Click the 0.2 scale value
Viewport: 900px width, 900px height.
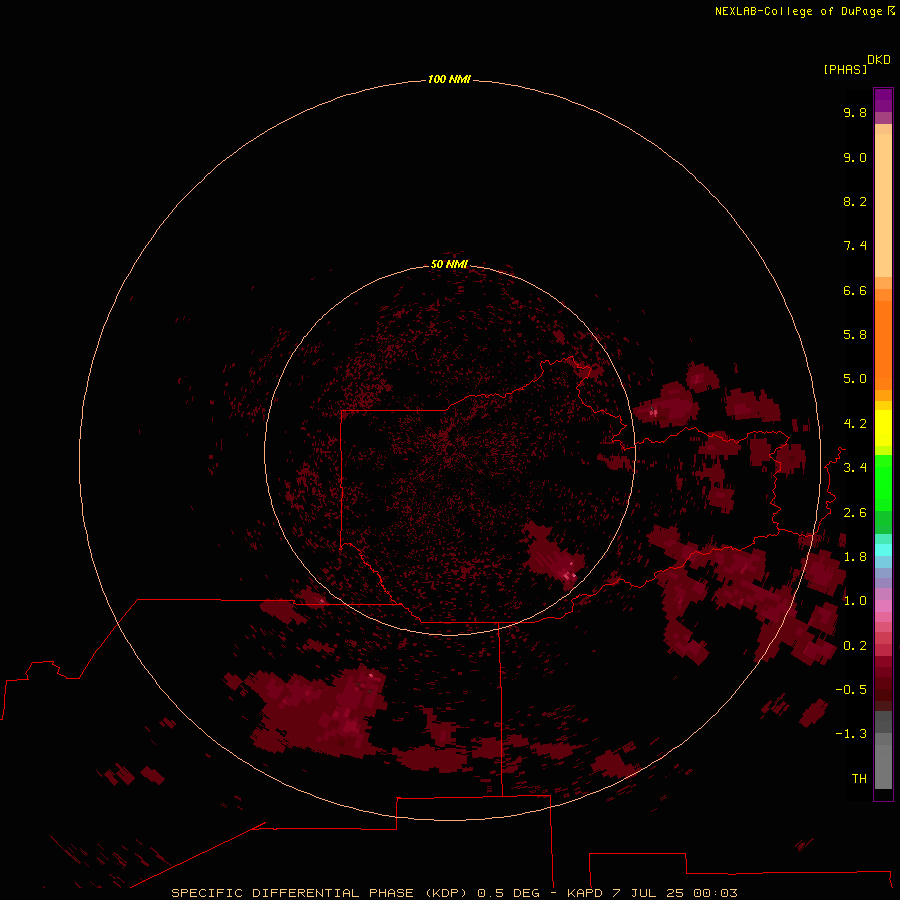pos(855,646)
